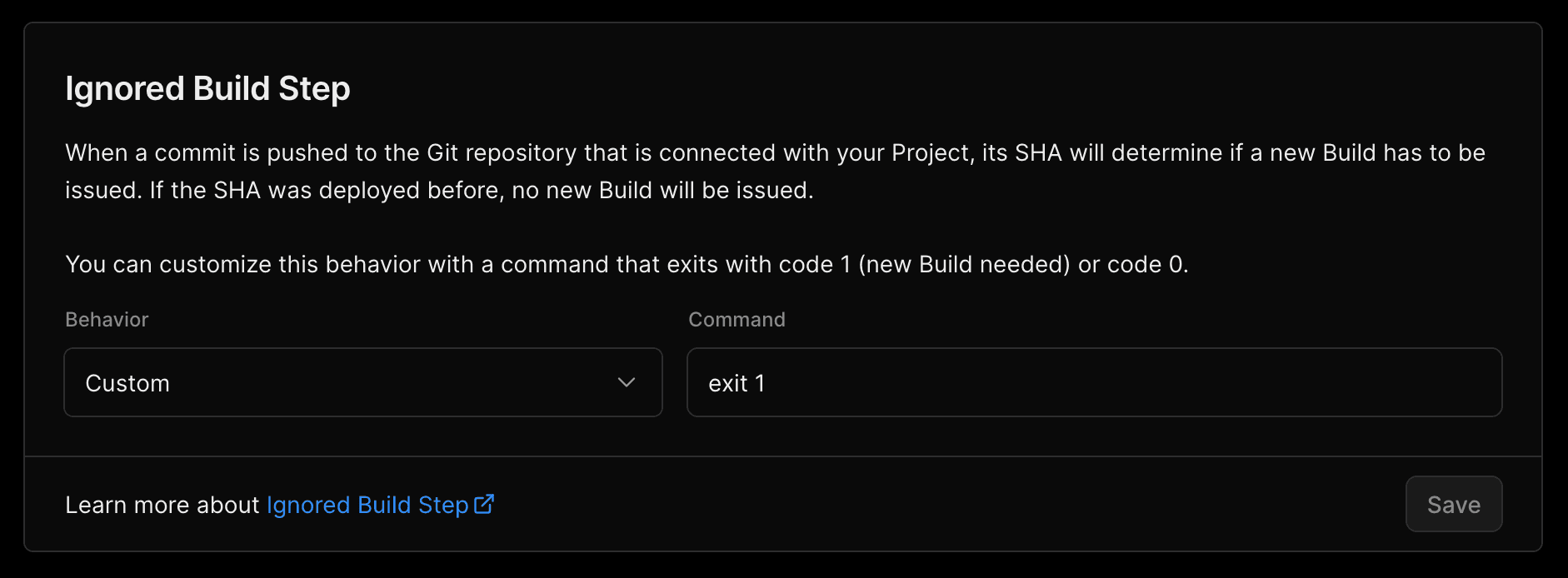This screenshot has width=1568, height=578.
Task: Click the chevron icon in the Behavior selector
Action: [x=625, y=382]
